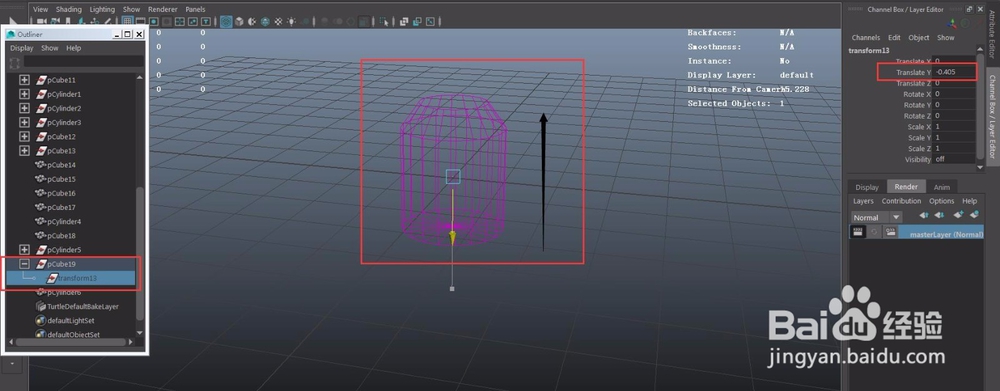Collapse the pCube19 node
The width and height of the screenshot is (1000, 391).
pyautogui.click(x=24, y=263)
